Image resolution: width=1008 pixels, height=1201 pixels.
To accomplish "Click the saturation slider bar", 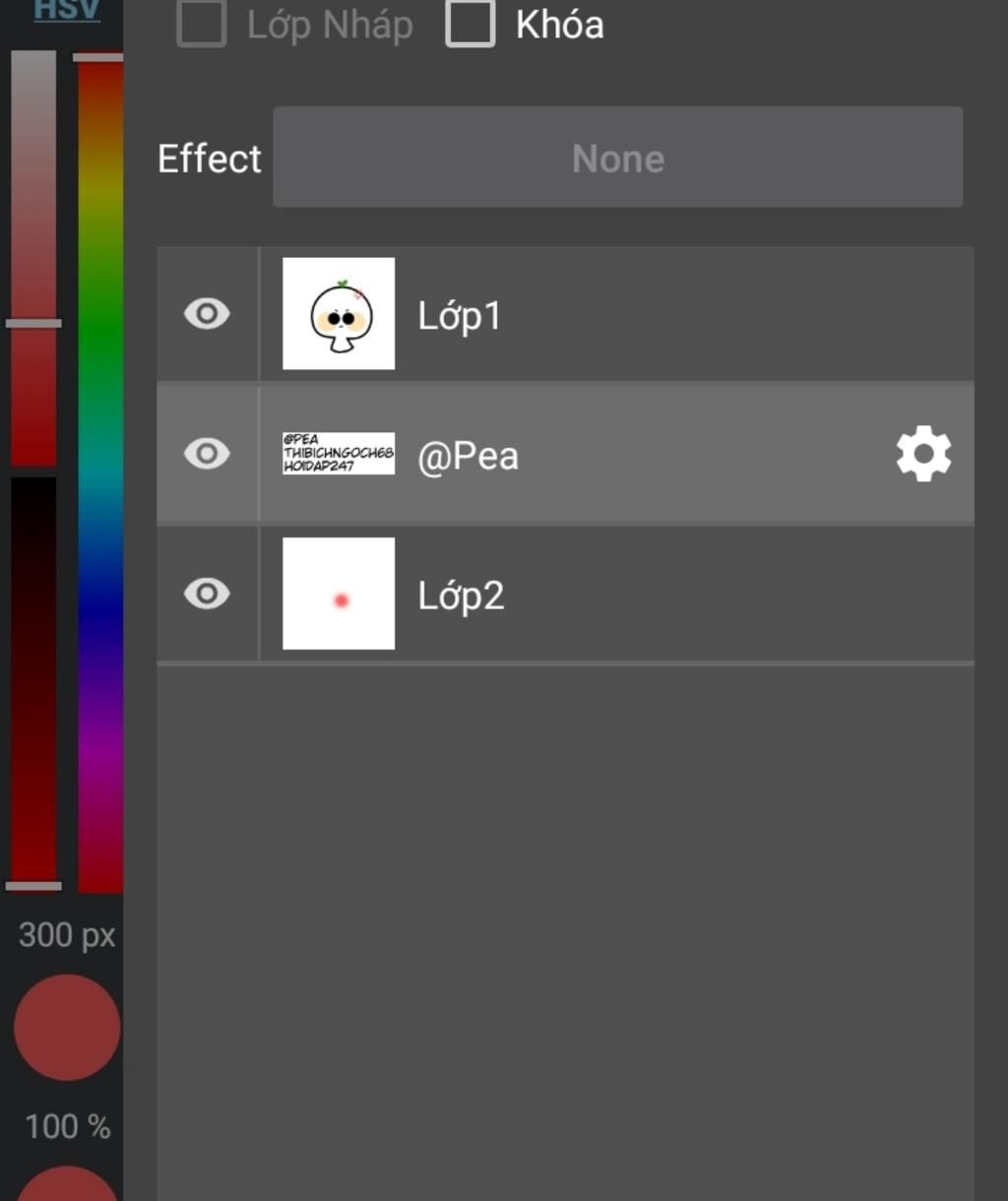I will pyautogui.click(x=33, y=258).
